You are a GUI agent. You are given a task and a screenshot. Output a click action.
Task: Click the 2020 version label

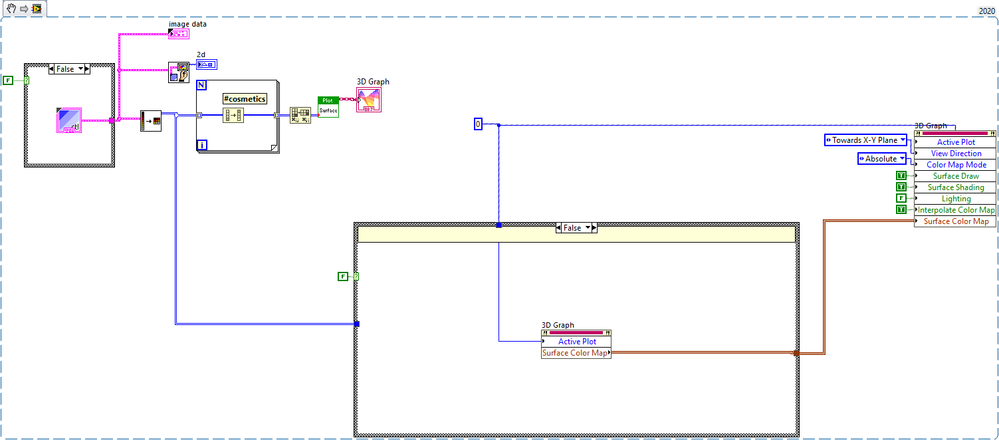click(x=987, y=11)
